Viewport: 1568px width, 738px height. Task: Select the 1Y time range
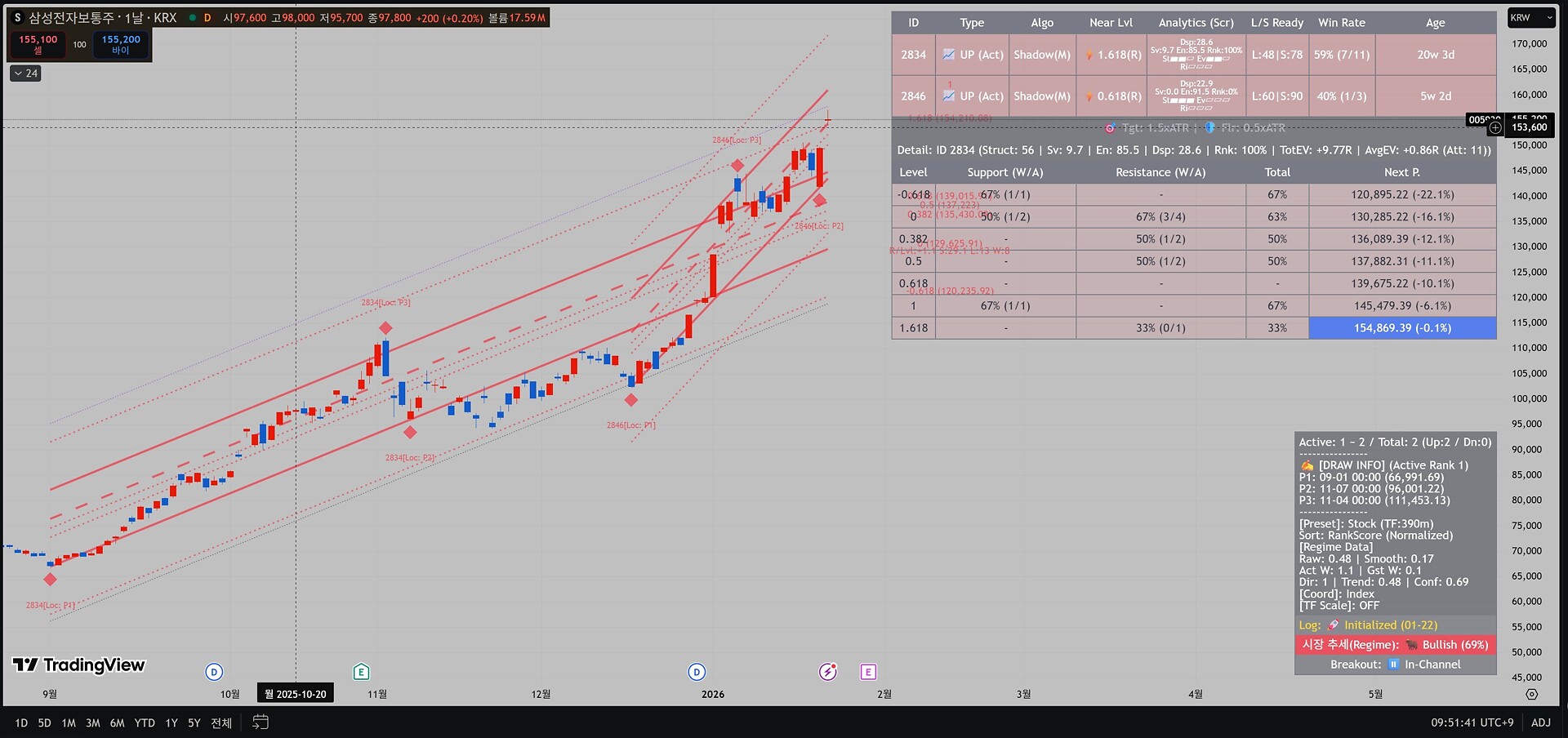pos(171,722)
